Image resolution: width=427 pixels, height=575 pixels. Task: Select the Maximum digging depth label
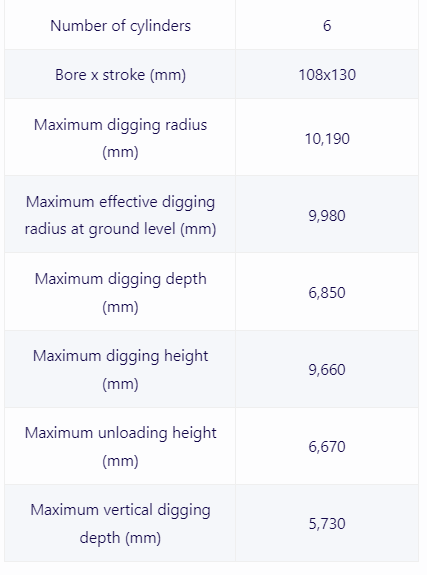click(x=120, y=292)
